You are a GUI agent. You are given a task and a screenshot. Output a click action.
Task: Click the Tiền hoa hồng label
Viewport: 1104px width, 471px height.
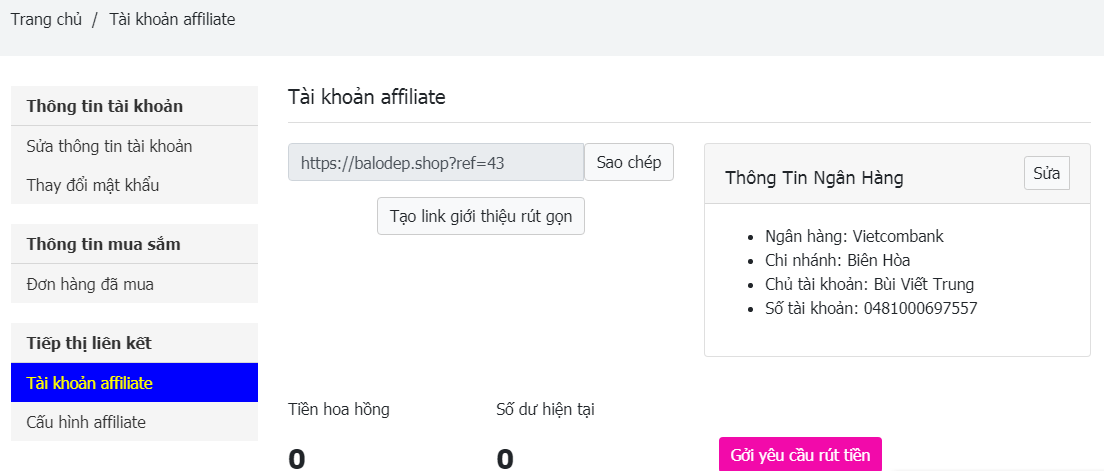point(339,409)
